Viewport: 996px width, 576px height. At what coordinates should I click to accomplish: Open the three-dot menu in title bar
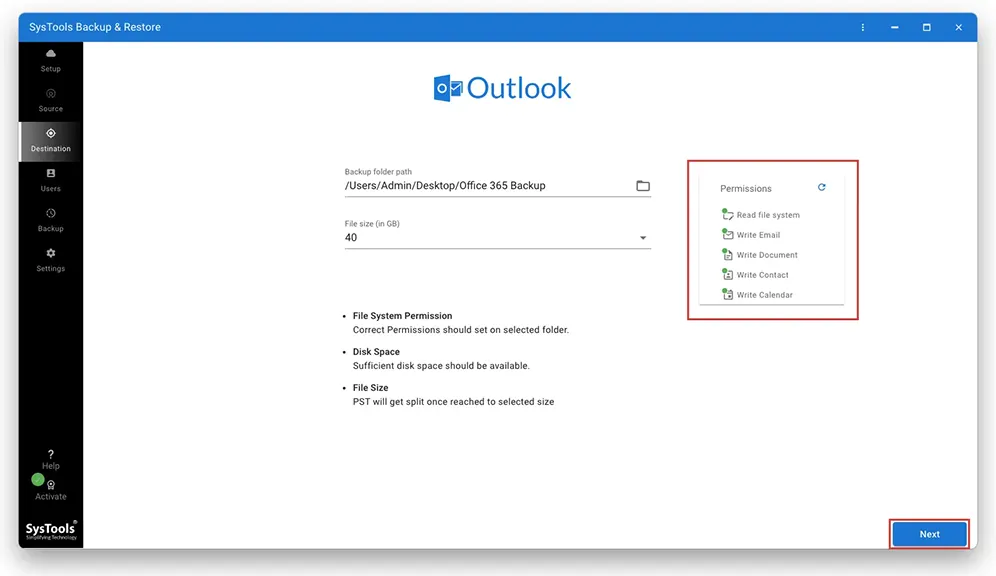863,27
